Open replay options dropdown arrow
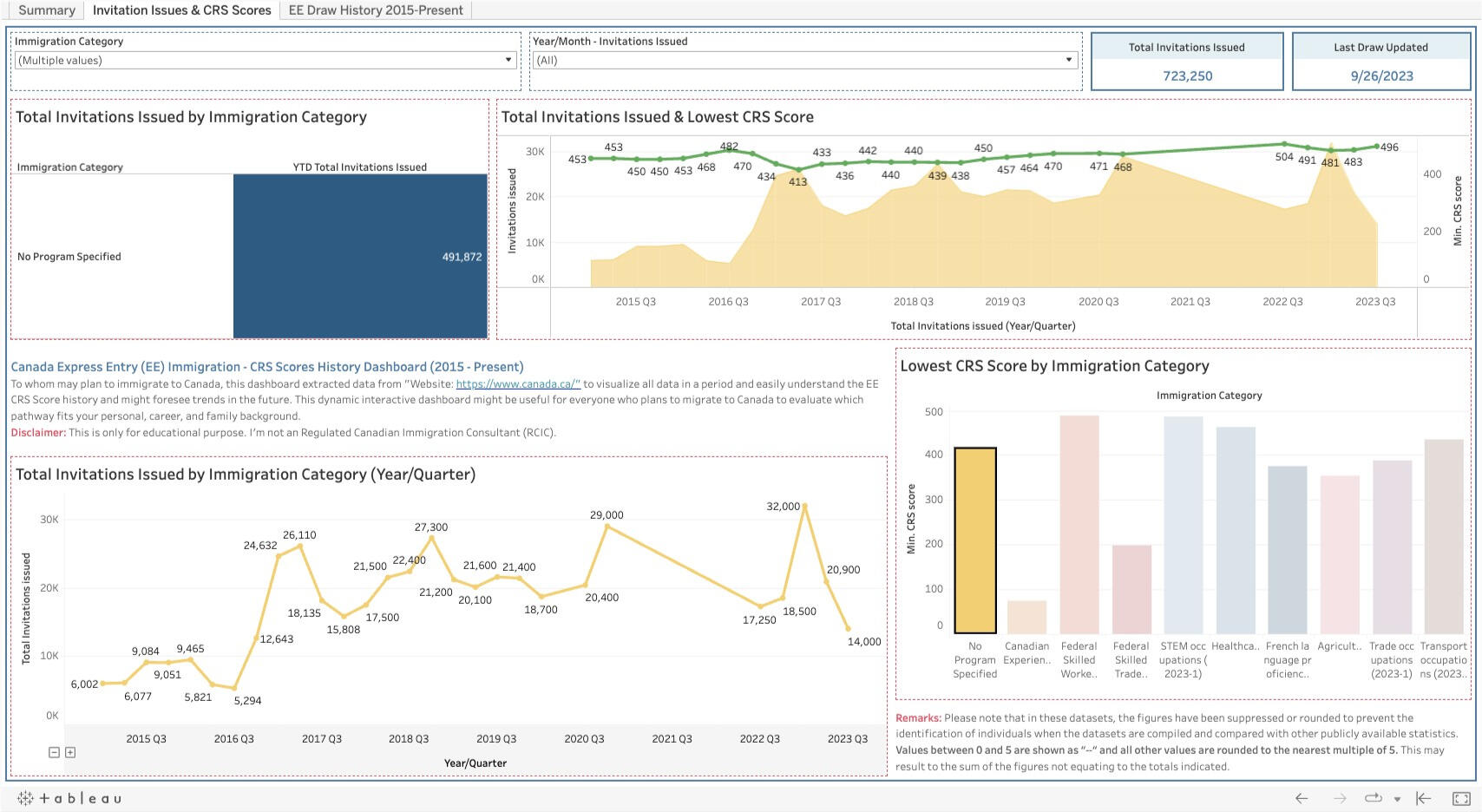 (1397, 799)
